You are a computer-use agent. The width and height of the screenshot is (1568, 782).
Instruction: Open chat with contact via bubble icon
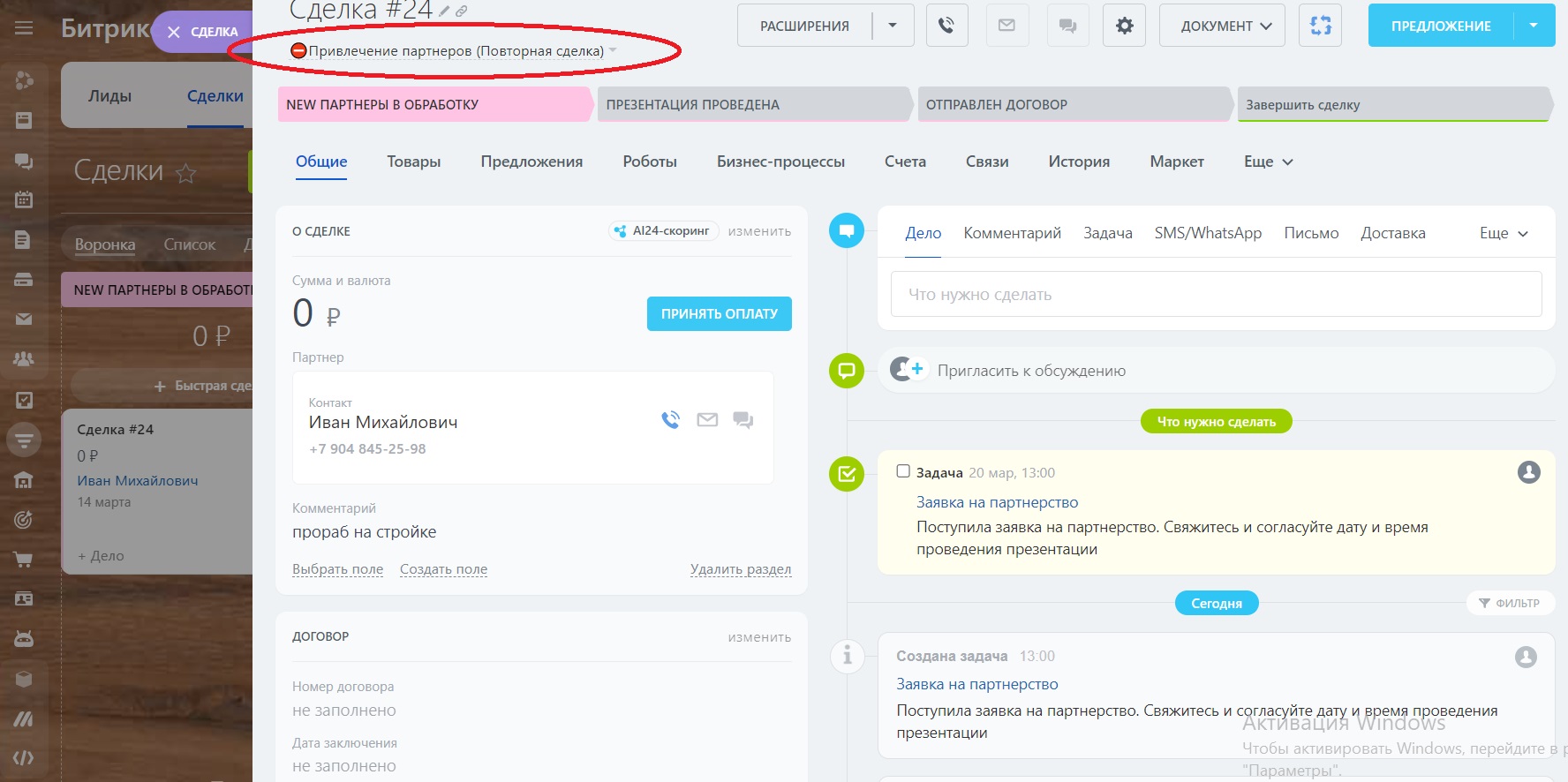point(743,420)
